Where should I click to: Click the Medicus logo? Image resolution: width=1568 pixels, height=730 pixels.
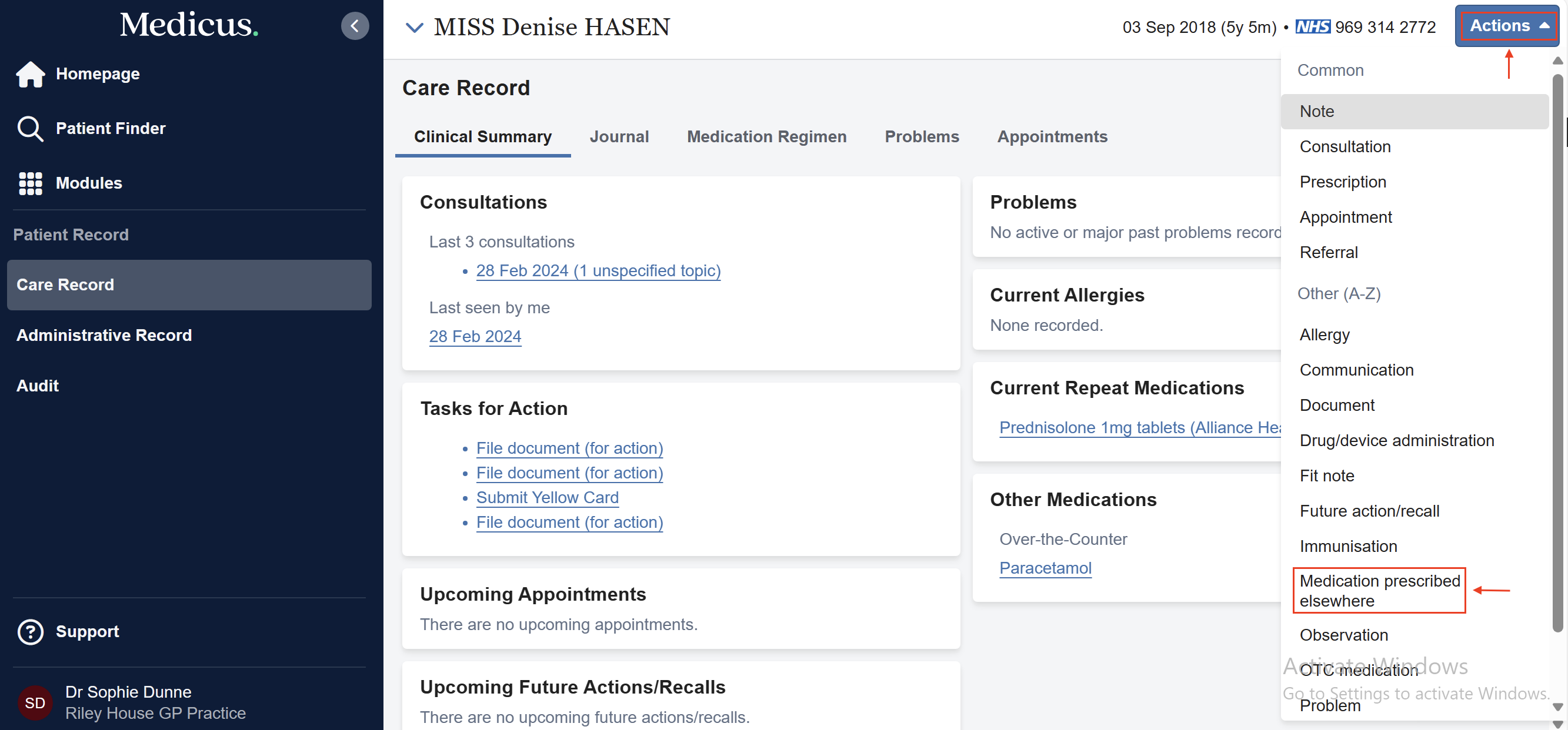point(189,25)
